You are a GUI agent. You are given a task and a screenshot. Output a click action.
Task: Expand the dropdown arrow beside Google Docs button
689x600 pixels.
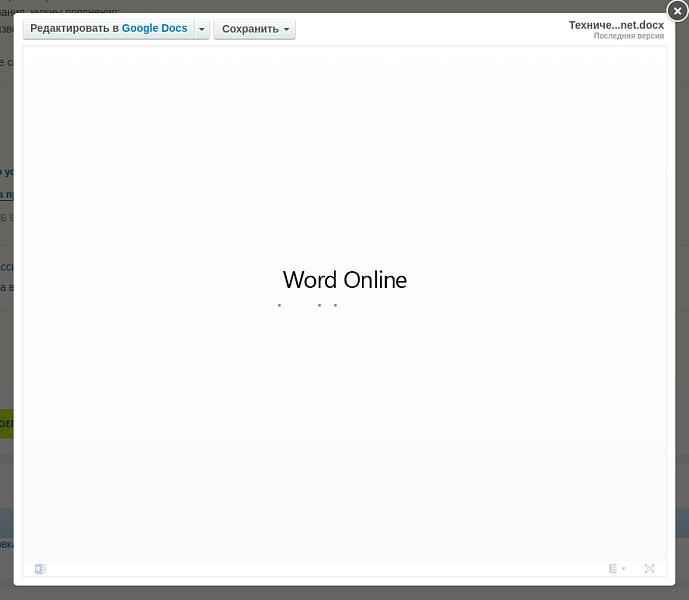click(x=202, y=29)
